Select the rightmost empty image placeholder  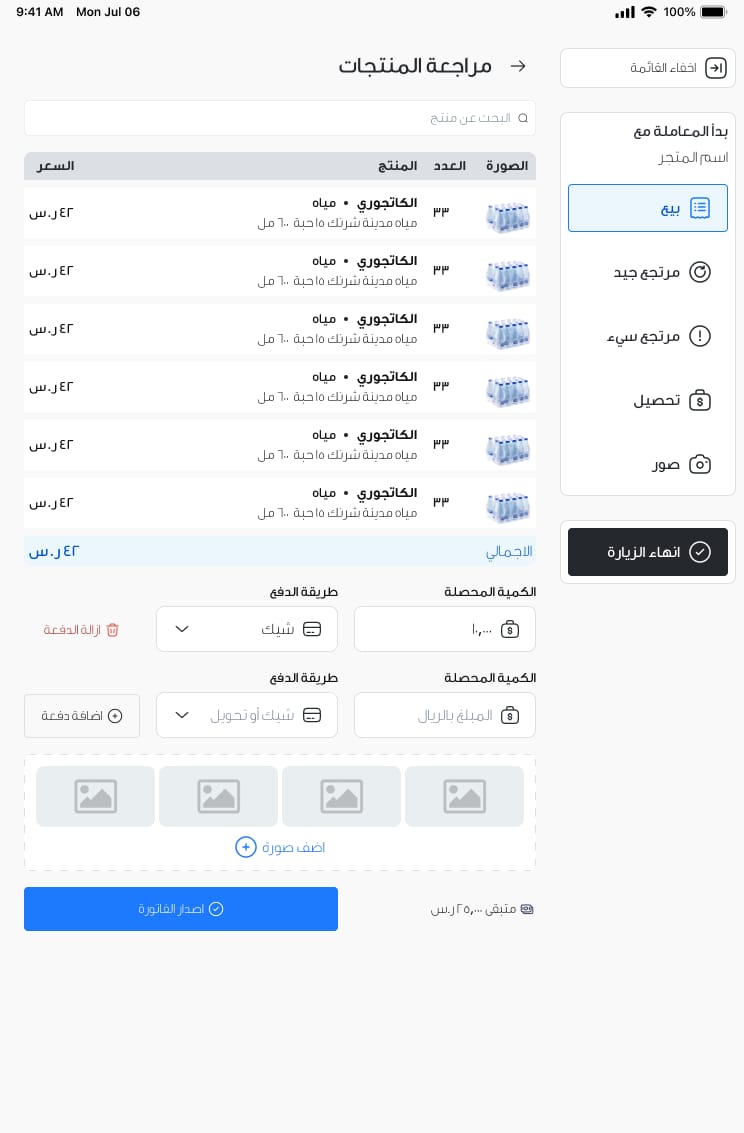[464, 796]
